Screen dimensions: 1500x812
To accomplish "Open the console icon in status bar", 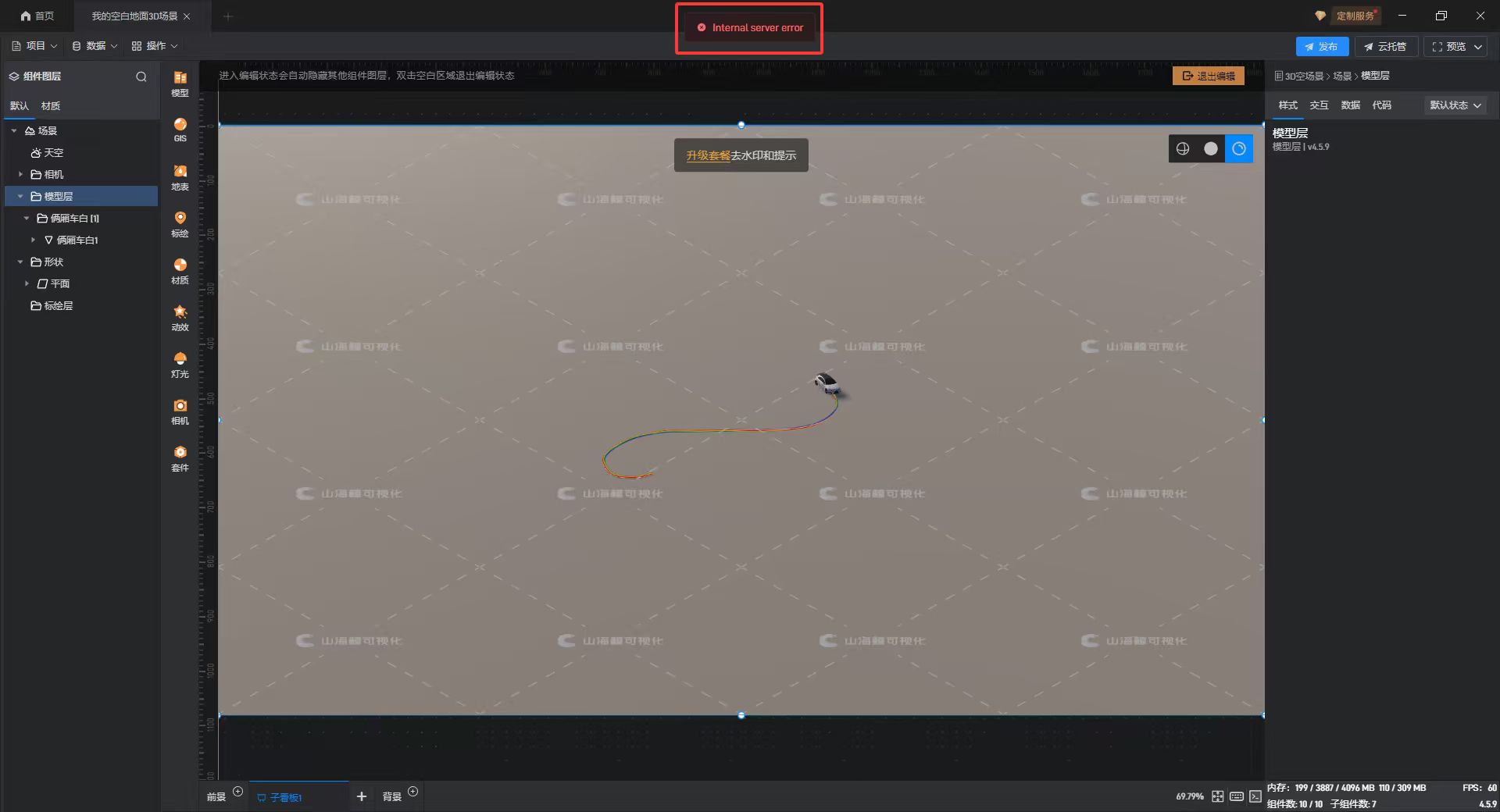I will click(1255, 796).
